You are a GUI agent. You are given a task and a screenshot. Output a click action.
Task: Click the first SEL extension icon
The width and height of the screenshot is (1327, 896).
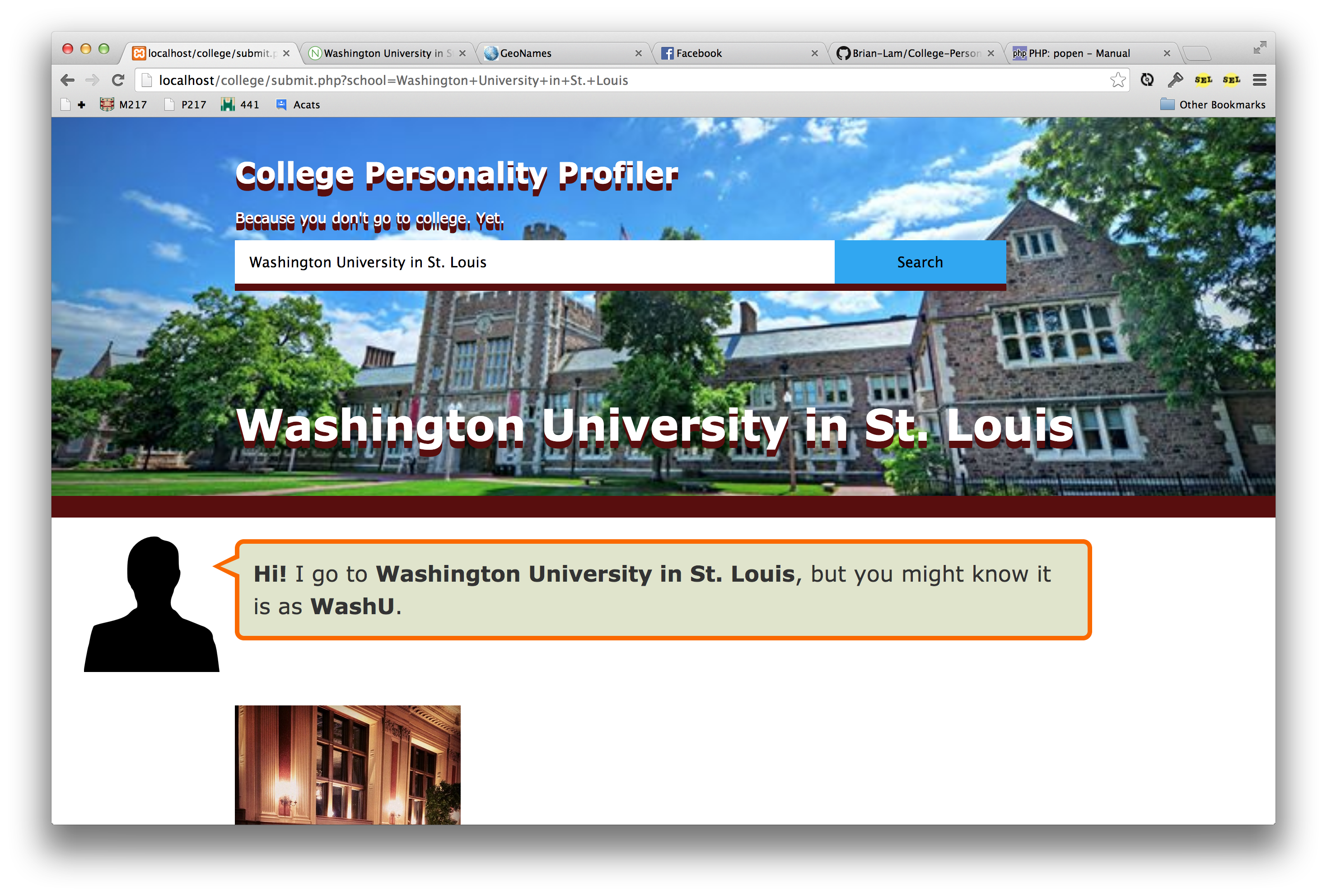click(x=1203, y=80)
